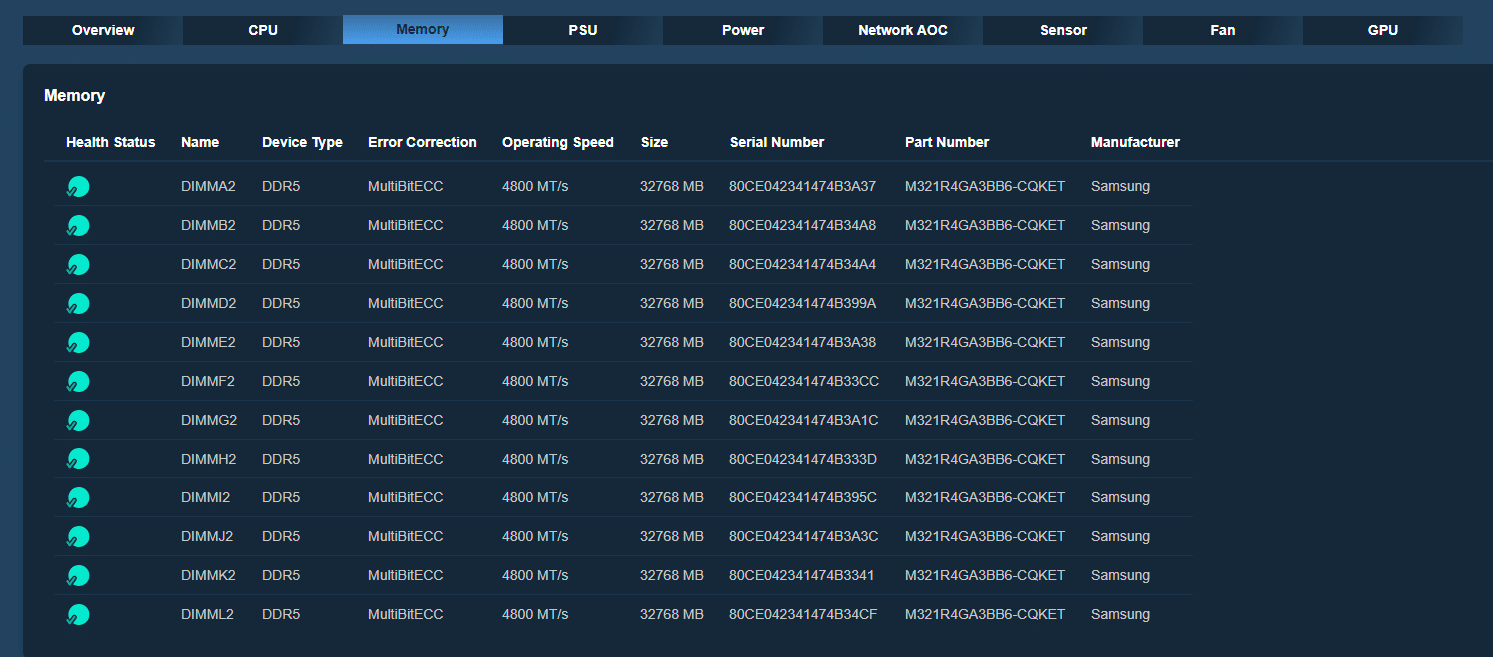
Task: Click the Name column header
Action: pos(200,142)
